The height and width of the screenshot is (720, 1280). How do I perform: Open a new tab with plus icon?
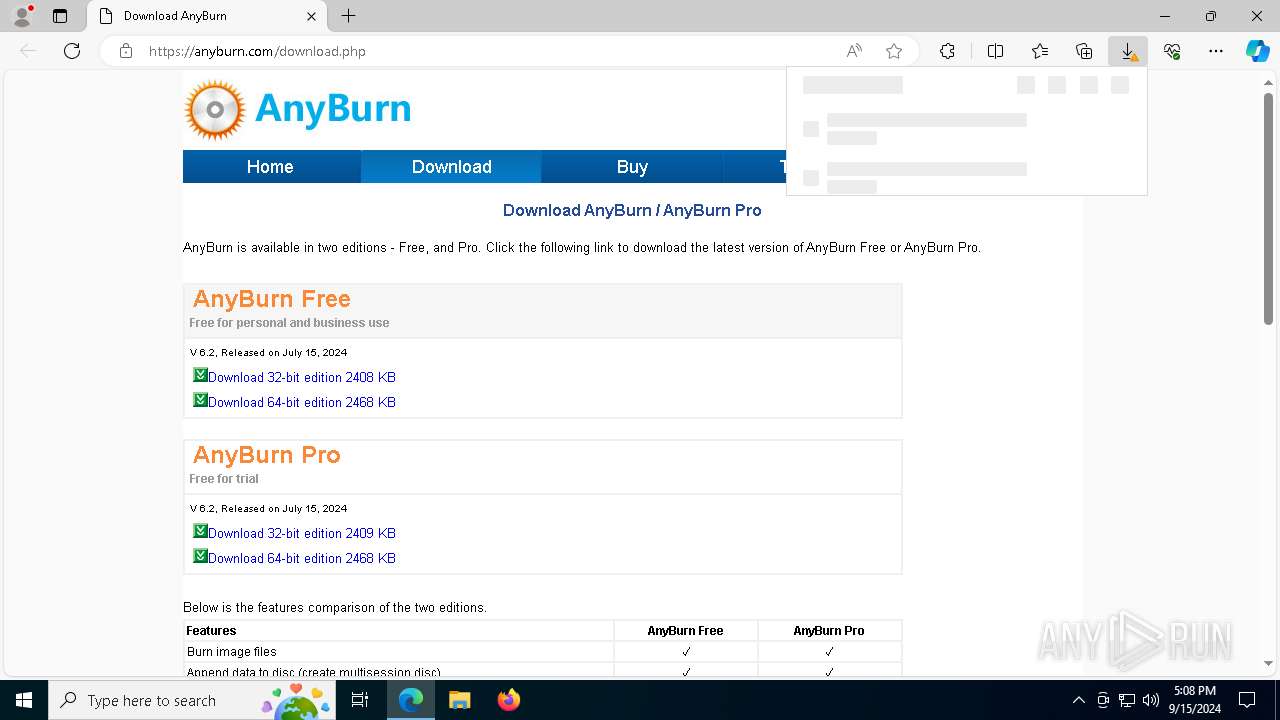348,16
